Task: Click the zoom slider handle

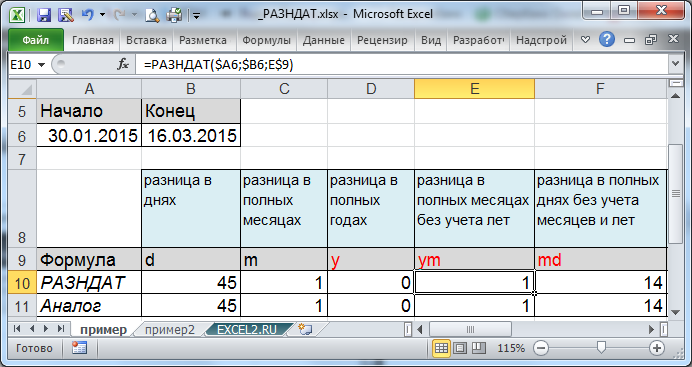Action: coord(601,348)
